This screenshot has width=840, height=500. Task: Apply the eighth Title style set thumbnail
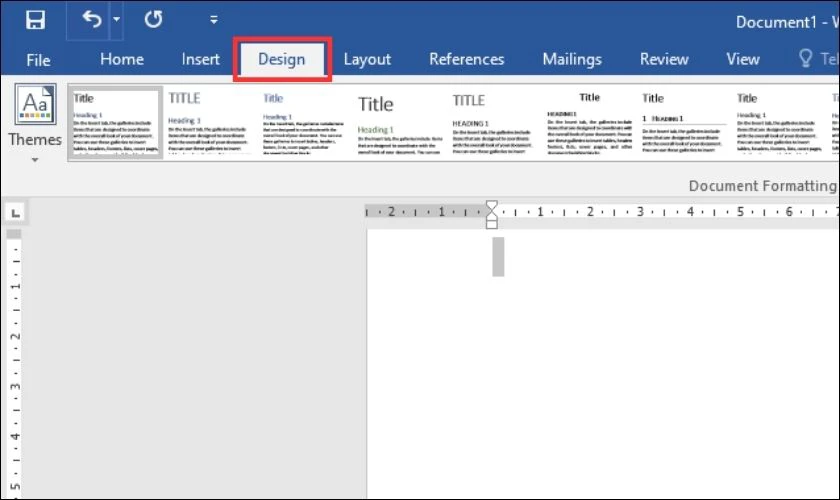click(x=779, y=122)
